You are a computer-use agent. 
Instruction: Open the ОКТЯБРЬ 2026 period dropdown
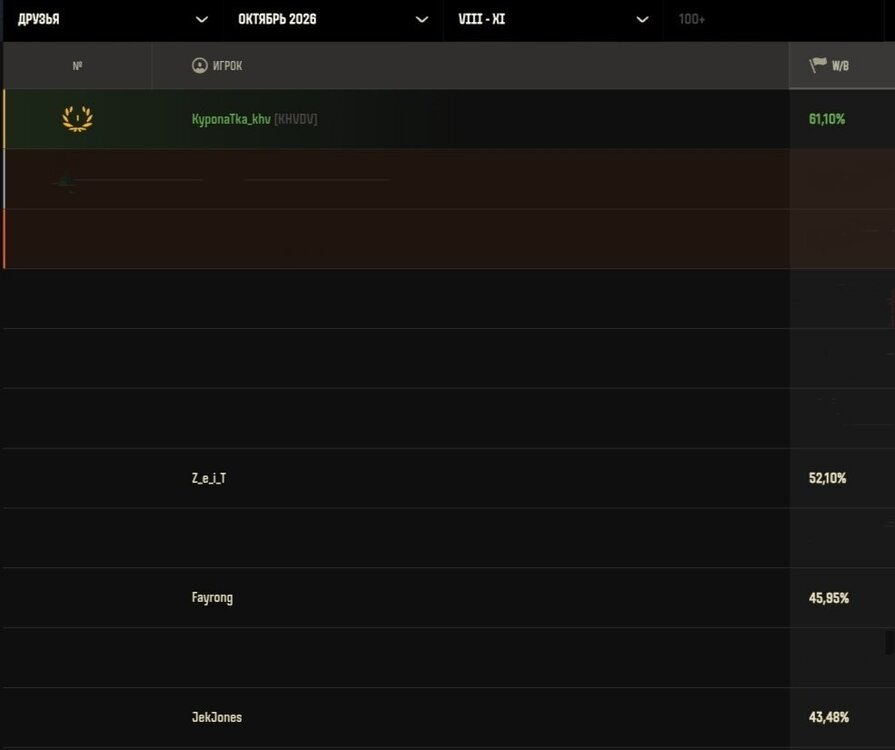(333, 19)
